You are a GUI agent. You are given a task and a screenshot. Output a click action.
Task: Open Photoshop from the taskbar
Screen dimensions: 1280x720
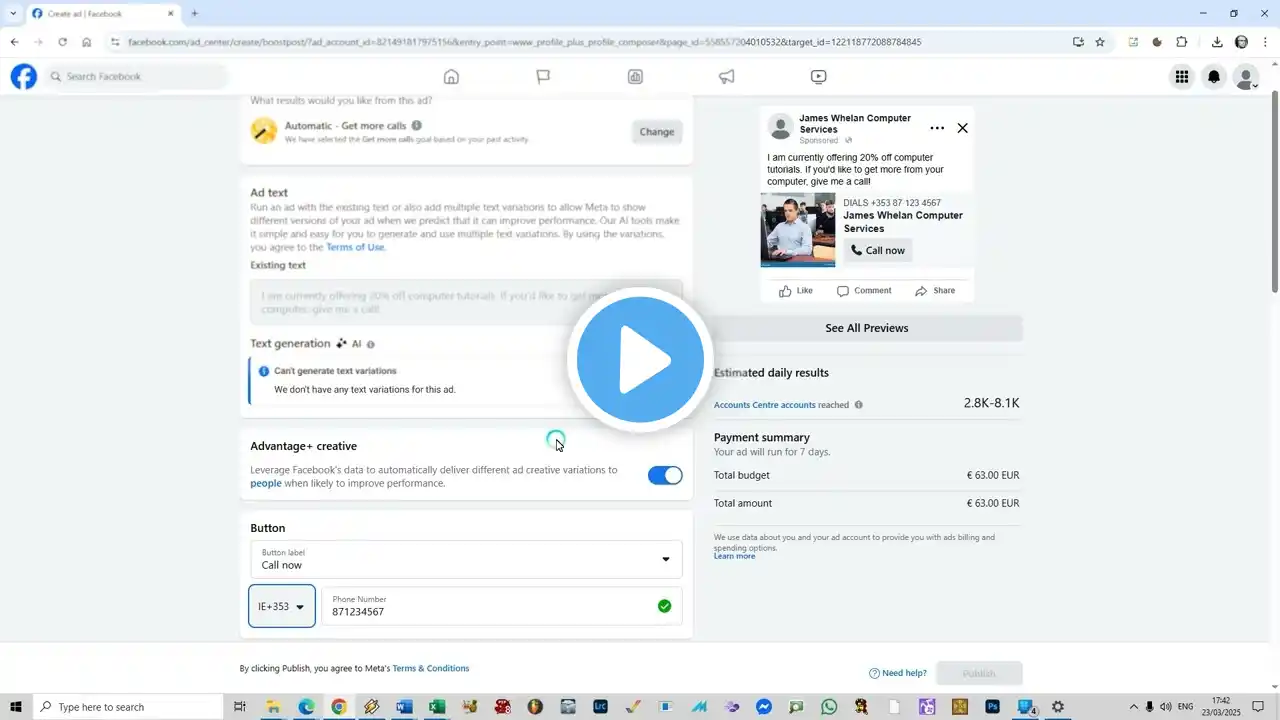[992, 707]
